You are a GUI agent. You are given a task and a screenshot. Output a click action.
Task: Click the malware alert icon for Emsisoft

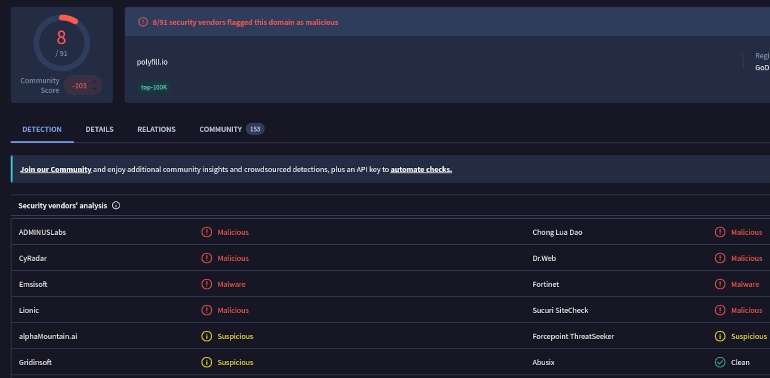pos(207,284)
